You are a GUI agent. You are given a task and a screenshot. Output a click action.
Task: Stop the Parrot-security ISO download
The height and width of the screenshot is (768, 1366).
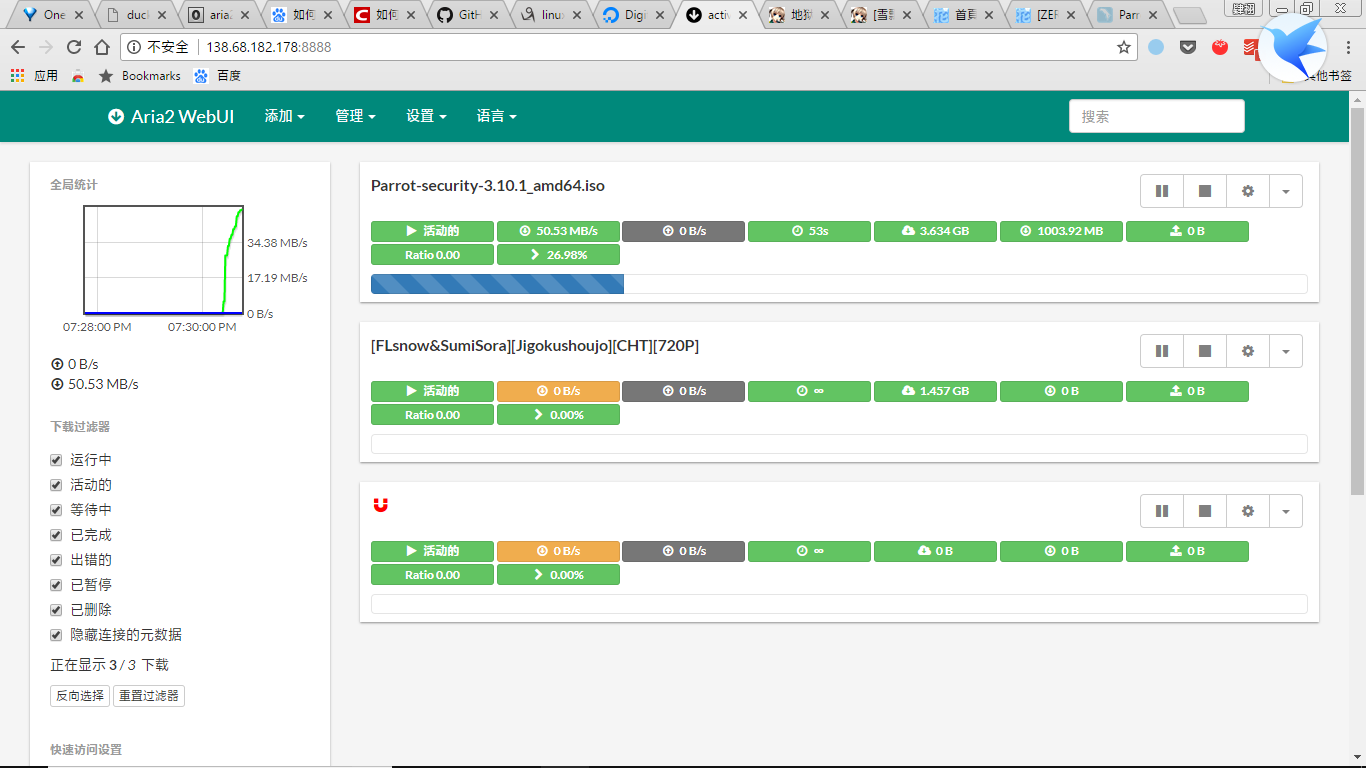[1205, 191]
